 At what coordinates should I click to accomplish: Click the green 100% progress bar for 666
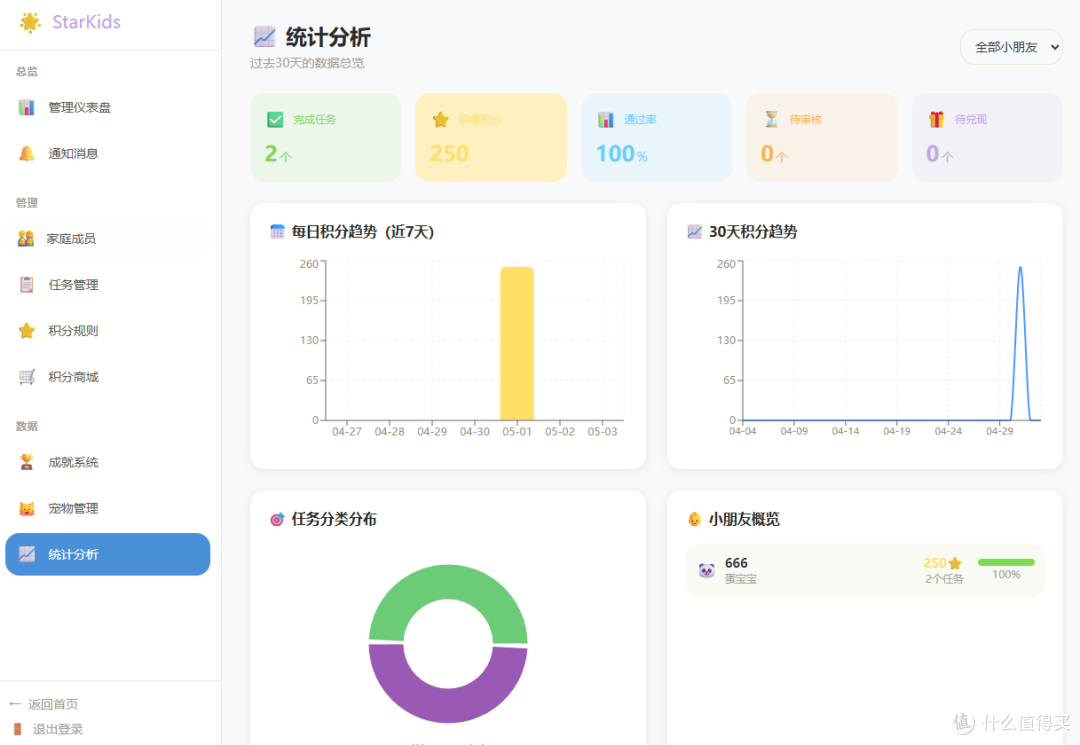1006,563
